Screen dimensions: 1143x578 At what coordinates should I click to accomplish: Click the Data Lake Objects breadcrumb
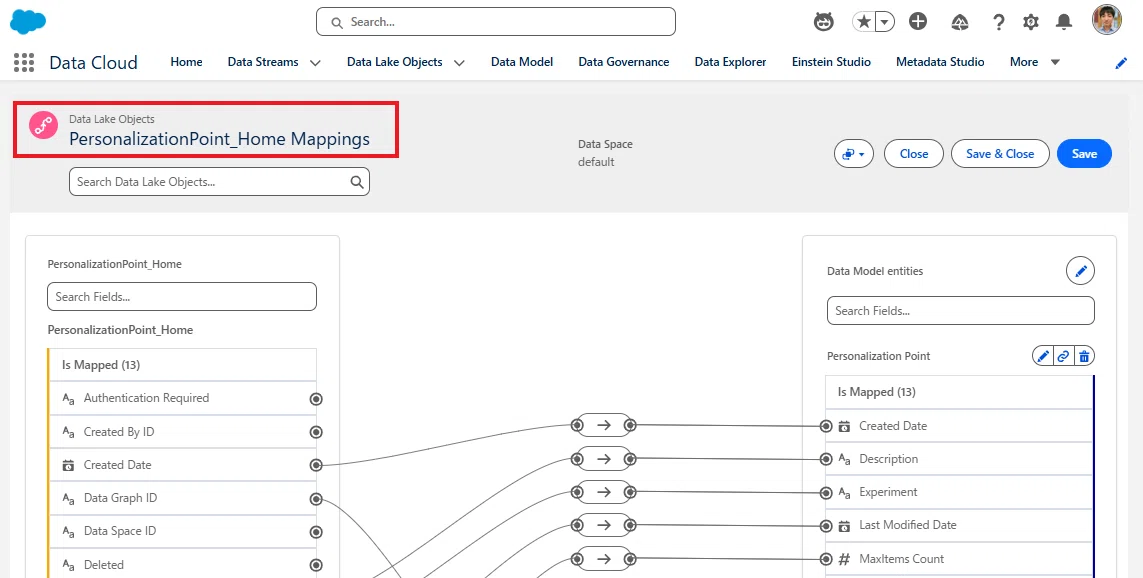pyautogui.click(x=112, y=119)
